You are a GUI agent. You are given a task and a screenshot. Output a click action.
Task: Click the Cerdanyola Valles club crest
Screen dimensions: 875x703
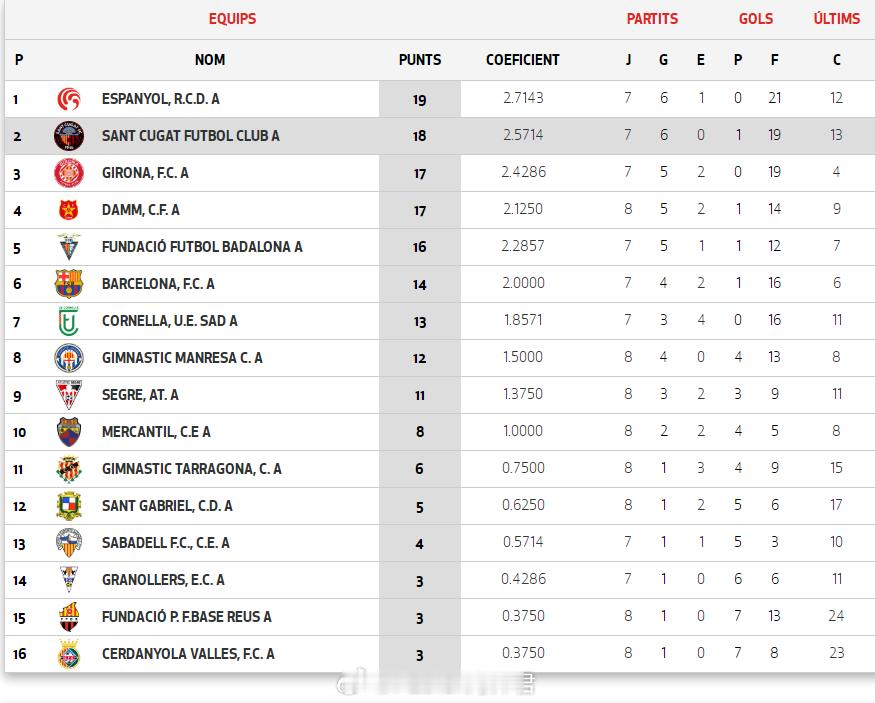click(x=69, y=654)
